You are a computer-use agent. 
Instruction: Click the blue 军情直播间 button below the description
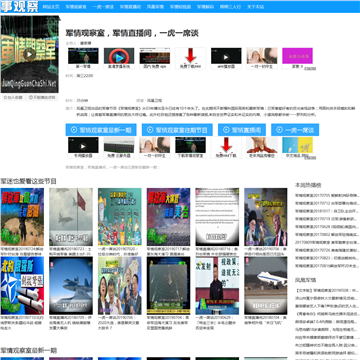pyautogui.click(x=242, y=130)
